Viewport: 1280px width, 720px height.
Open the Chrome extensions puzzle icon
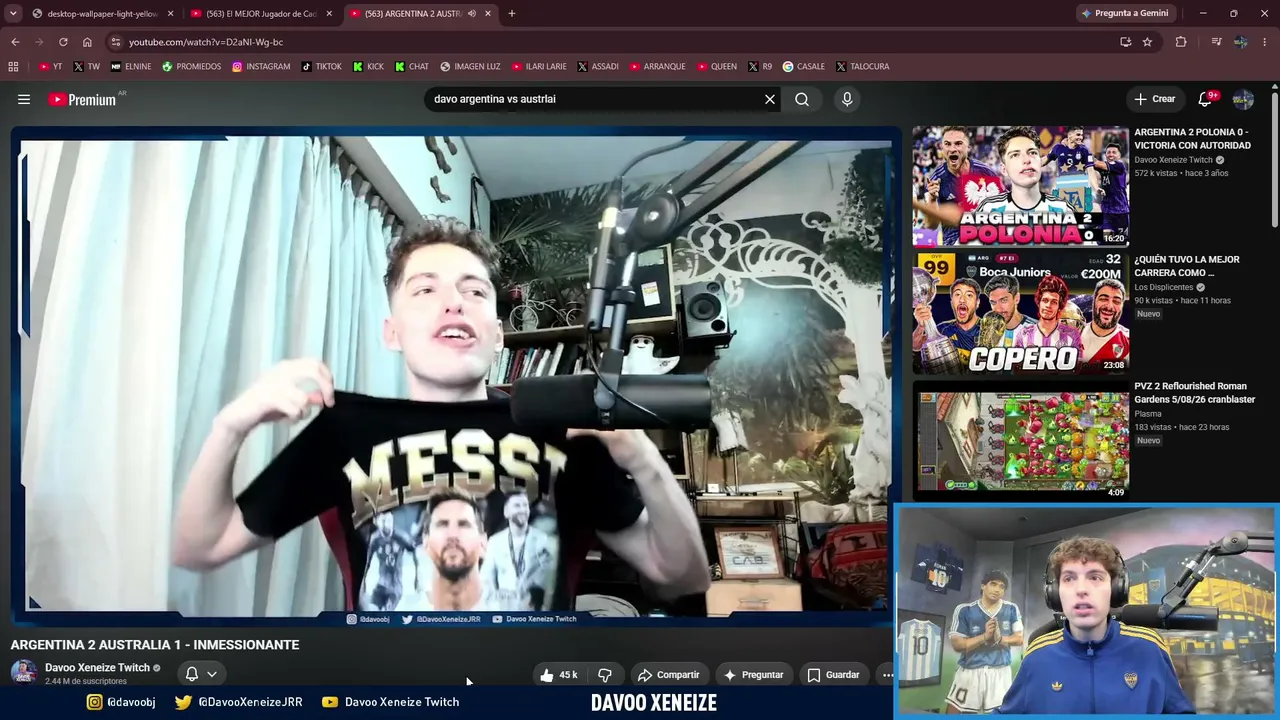1181,42
